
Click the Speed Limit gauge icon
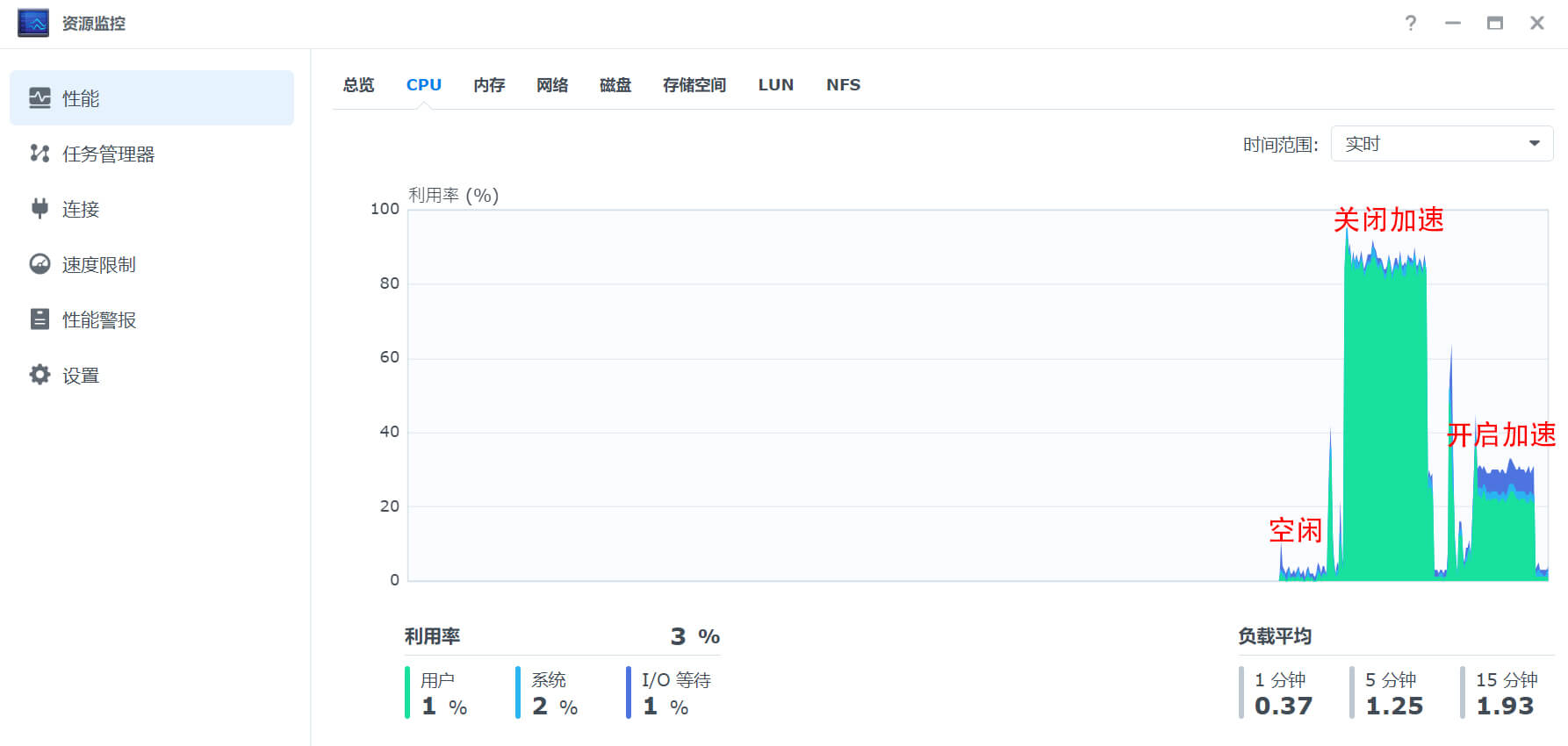[x=40, y=264]
